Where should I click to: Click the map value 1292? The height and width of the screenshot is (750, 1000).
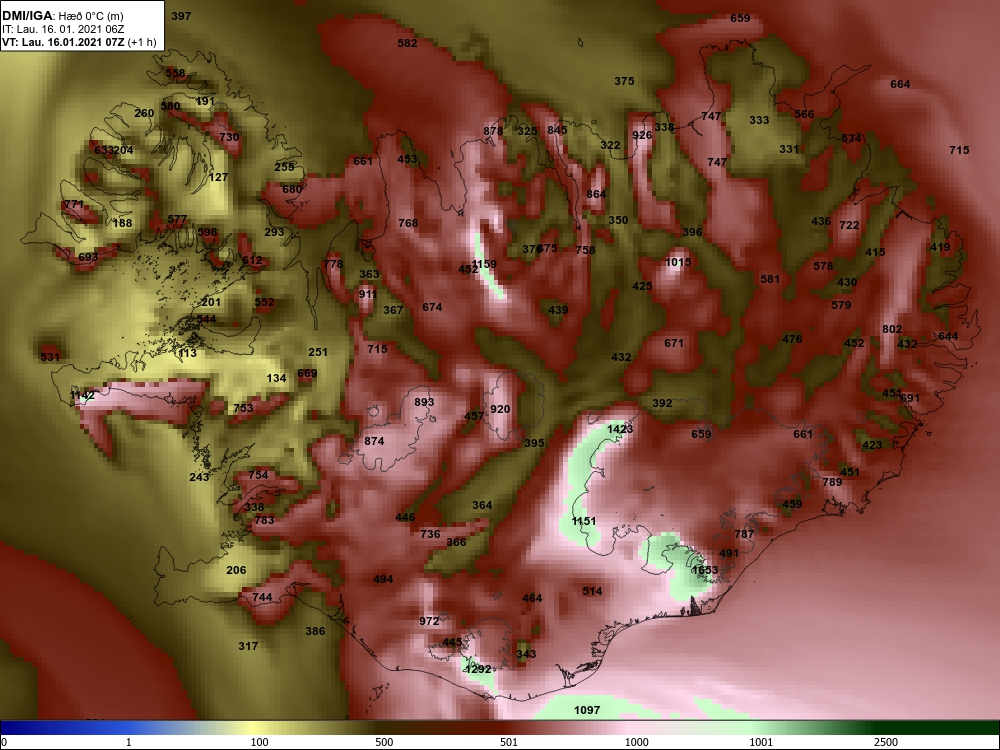point(478,669)
